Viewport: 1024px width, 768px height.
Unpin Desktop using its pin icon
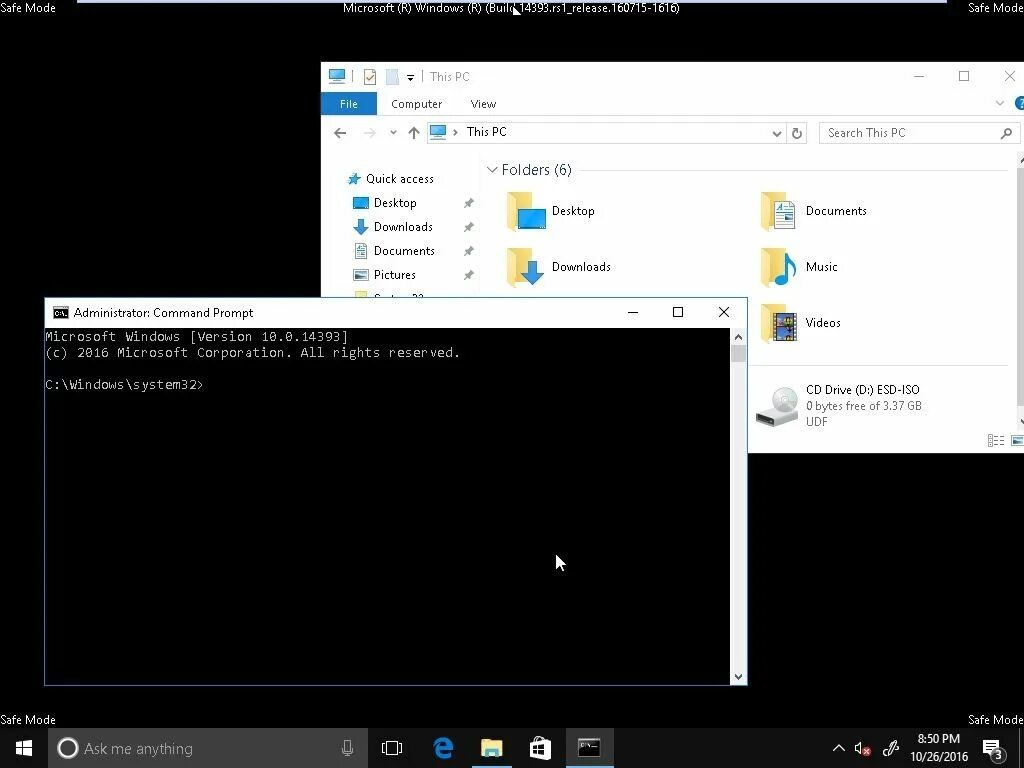click(468, 203)
